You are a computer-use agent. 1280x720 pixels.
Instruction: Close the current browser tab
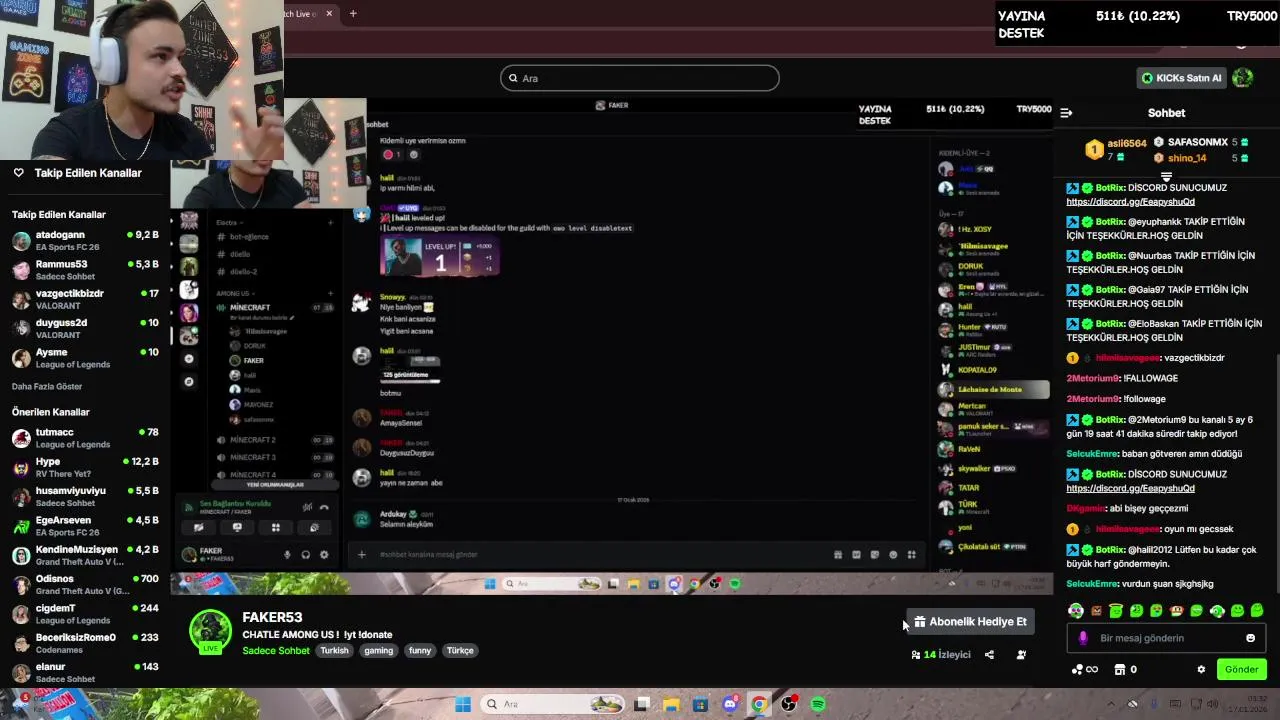(329, 13)
